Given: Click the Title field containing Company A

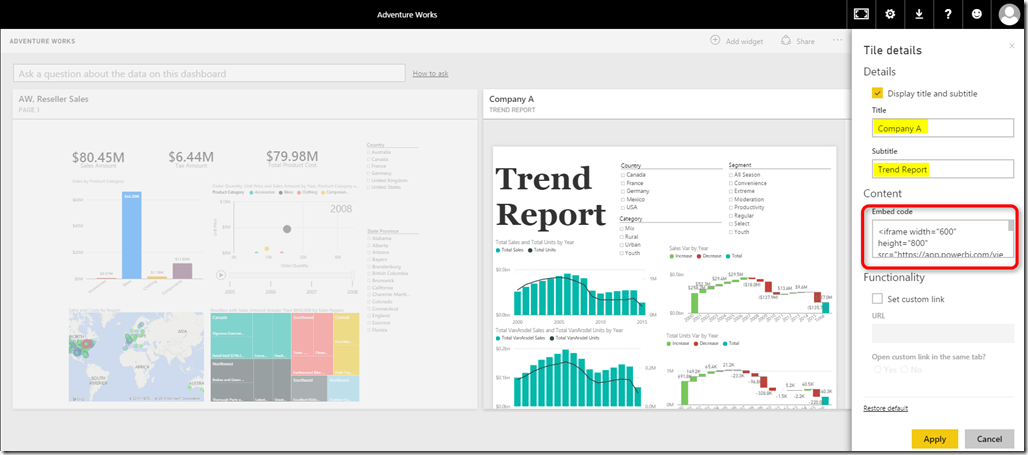Looking at the screenshot, I should [x=943, y=128].
